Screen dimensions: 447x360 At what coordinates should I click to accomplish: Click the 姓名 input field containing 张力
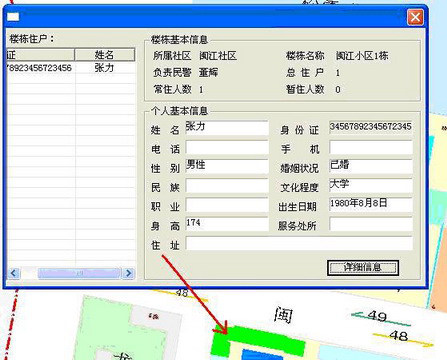tap(227, 128)
